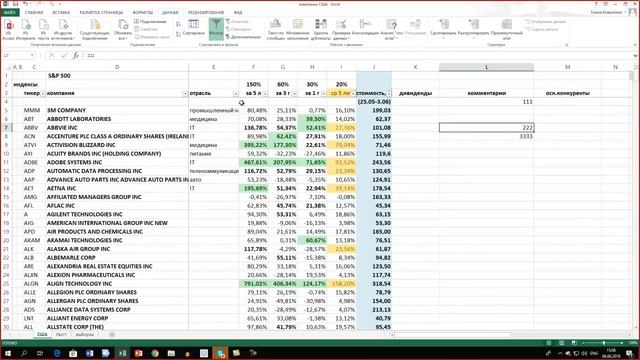Open за 3 г column filter dropdown
The height and width of the screenshot is (360, 640).
294,93
